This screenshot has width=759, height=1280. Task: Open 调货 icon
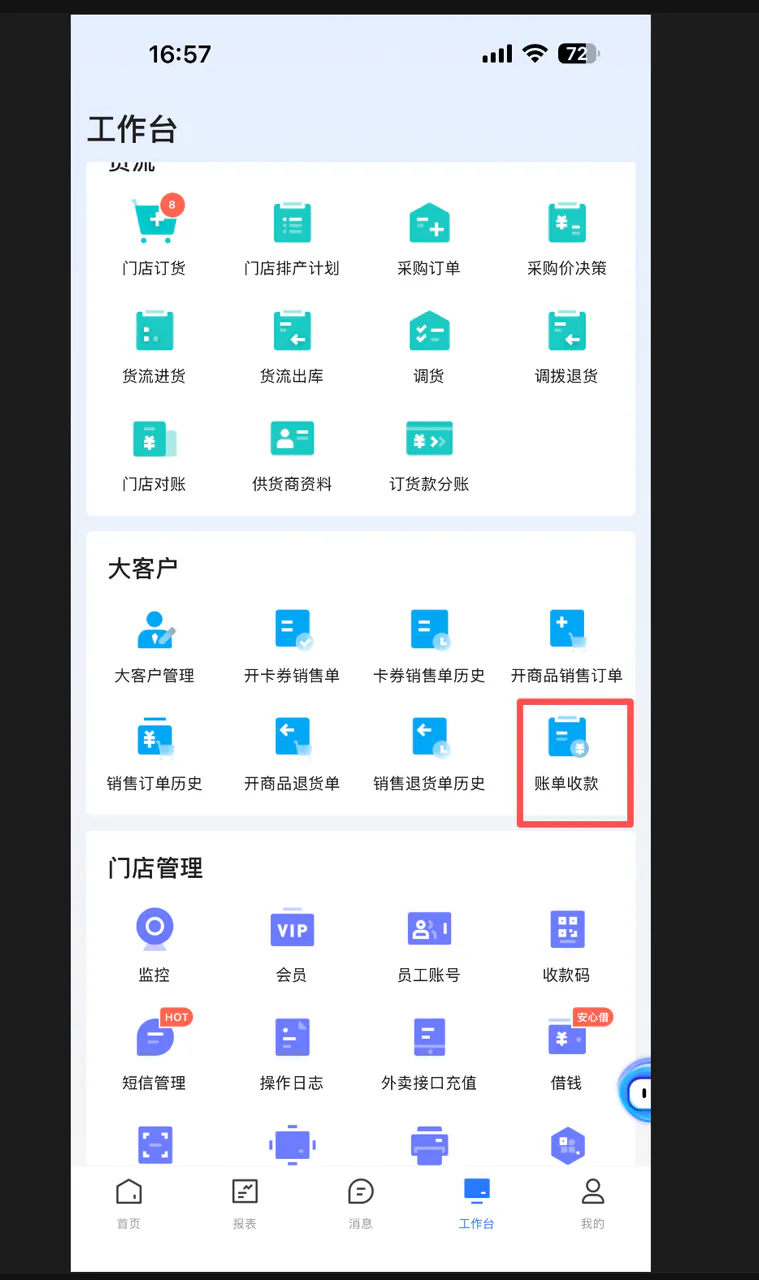click(429, 330)
